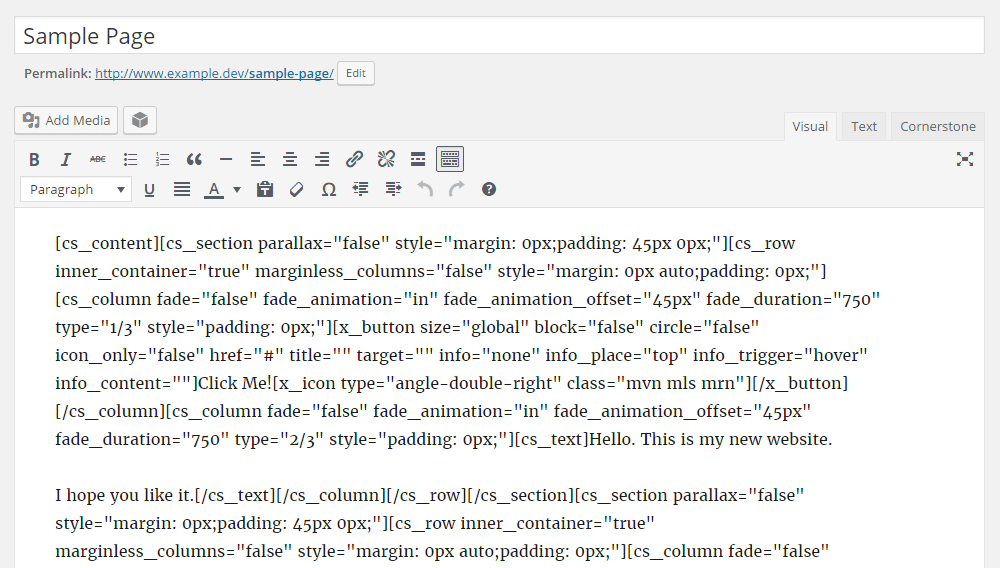Viewport: 1000px width, 568px height.
Task: Align text right
Action: coord(322,159)
